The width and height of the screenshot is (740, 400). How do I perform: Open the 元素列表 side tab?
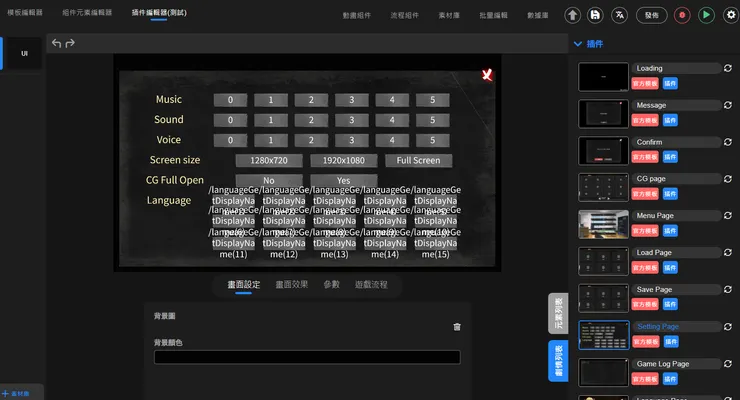click(558, 313)
